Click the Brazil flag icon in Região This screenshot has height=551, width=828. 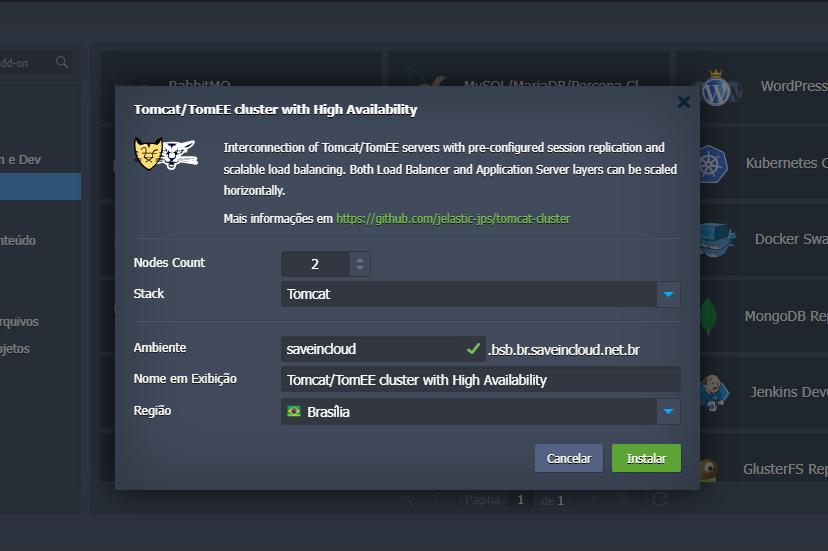[x=294, y=412]
